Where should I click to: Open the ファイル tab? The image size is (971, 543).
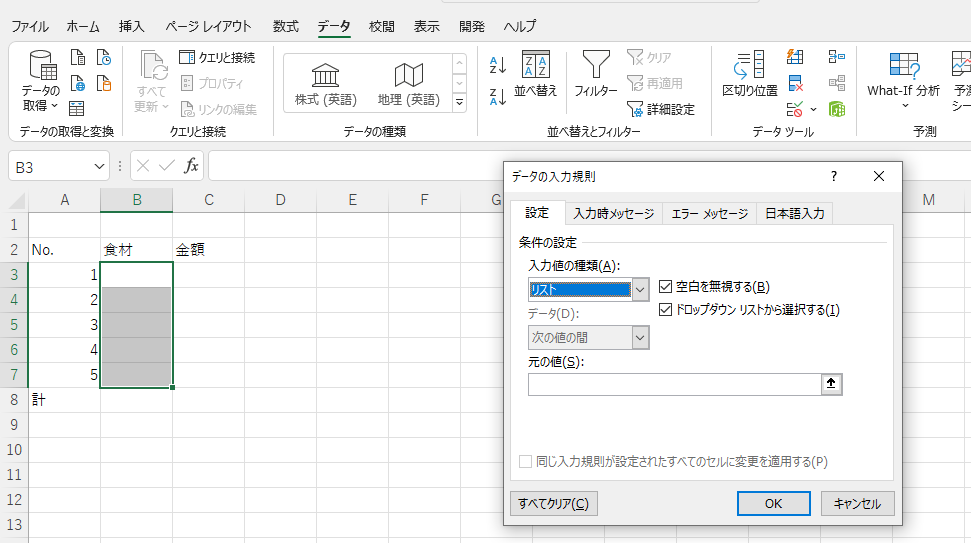tap(30, 26)
